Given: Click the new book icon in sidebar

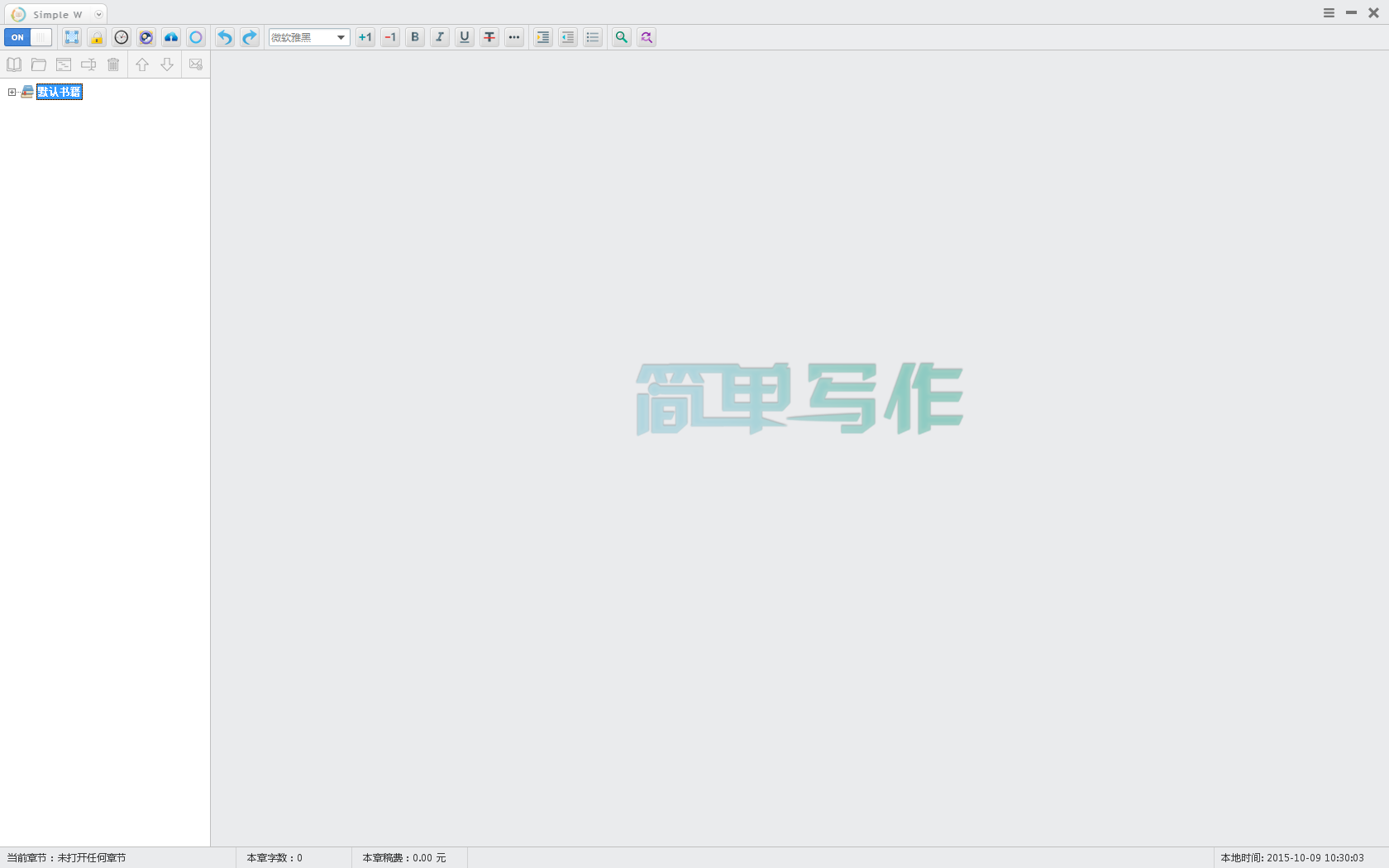Looking at the screenshot, I should (14, 64).
